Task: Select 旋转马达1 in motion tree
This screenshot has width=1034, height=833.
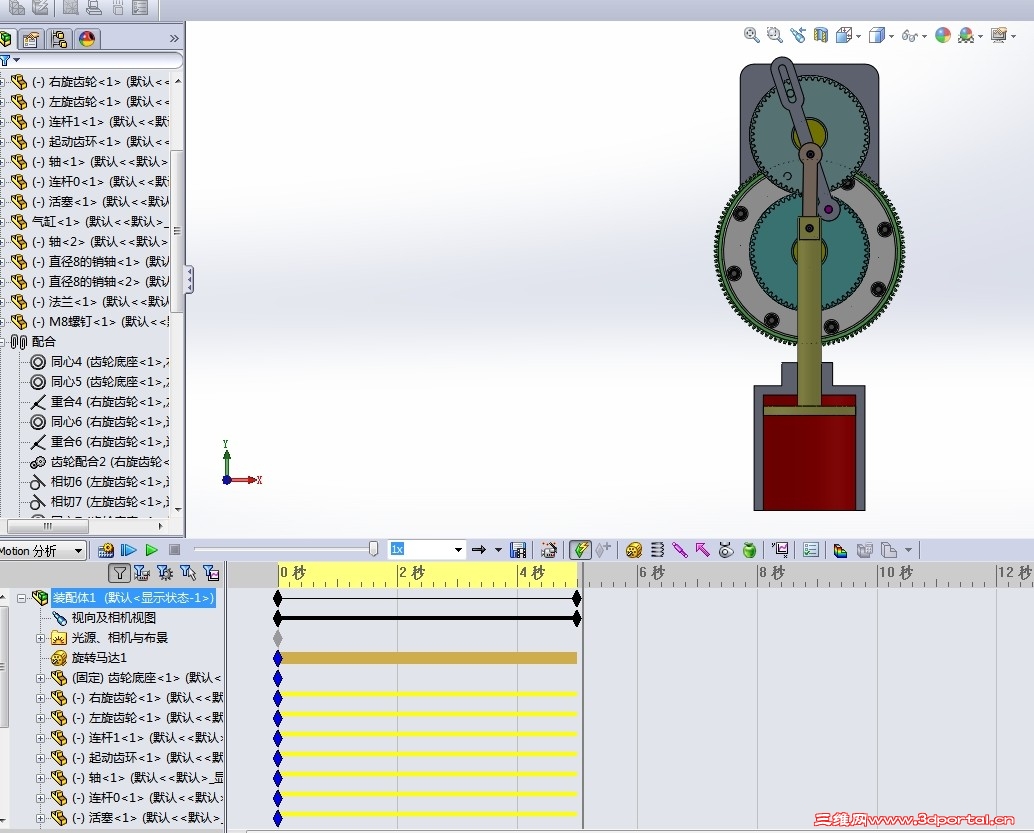Action: tap(99, 658)
